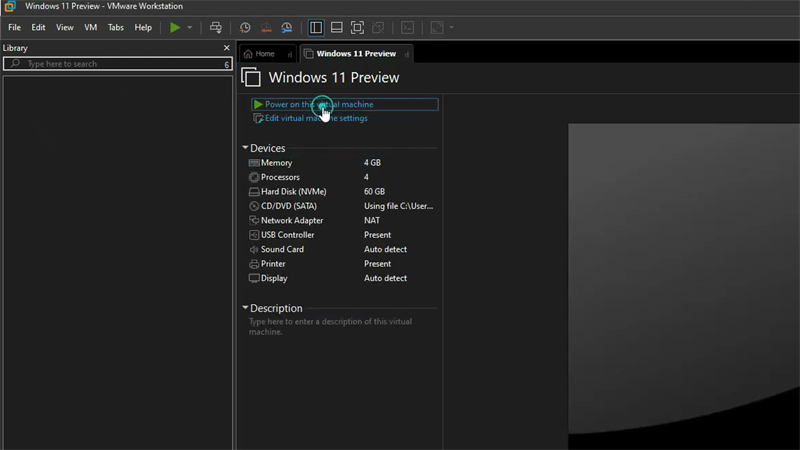800x450 pixels.
Task: Click the Revert to snapshot icon
Action: click(266, 28)
